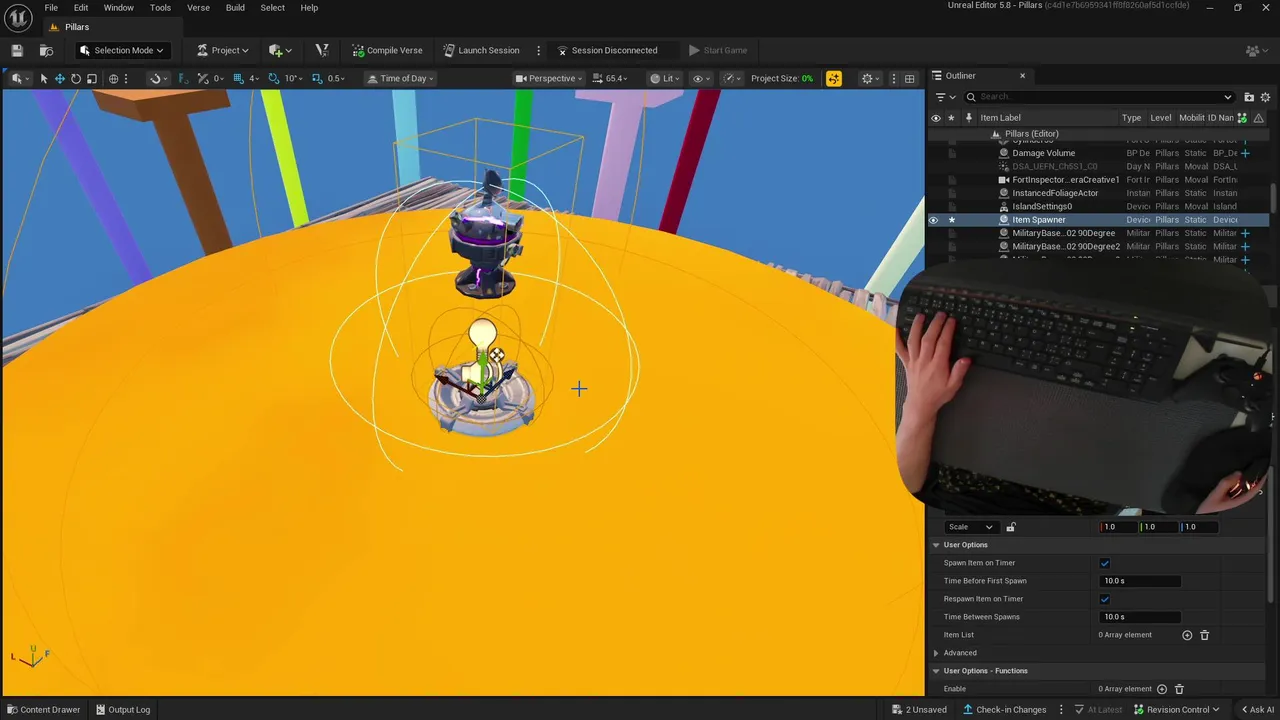This screenshot has height=720, width=1280.
Task: Click the Outliner pin column header
Action: click(968, 118)
